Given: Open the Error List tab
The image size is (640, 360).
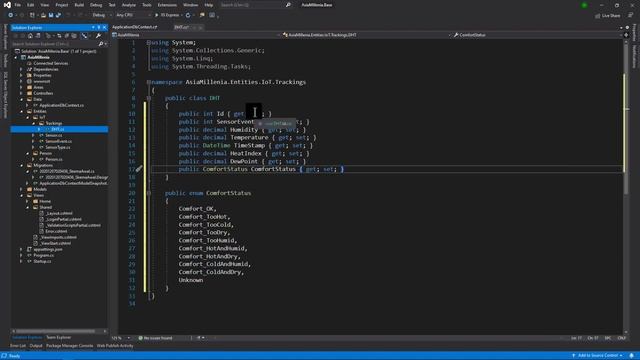Looking at the screenshot, I should click(x=18, y=346).
